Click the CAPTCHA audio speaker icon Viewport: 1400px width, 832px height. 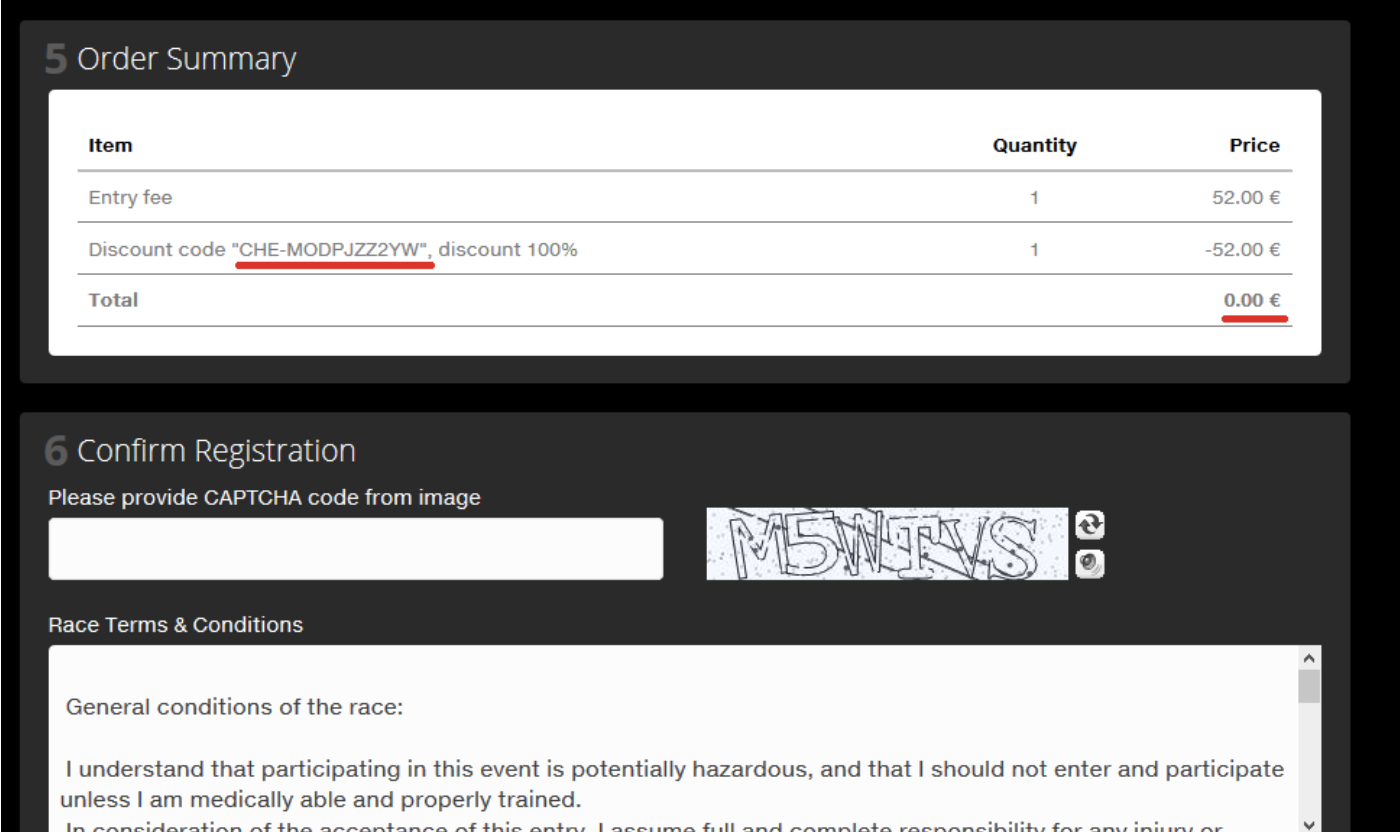1089,564
